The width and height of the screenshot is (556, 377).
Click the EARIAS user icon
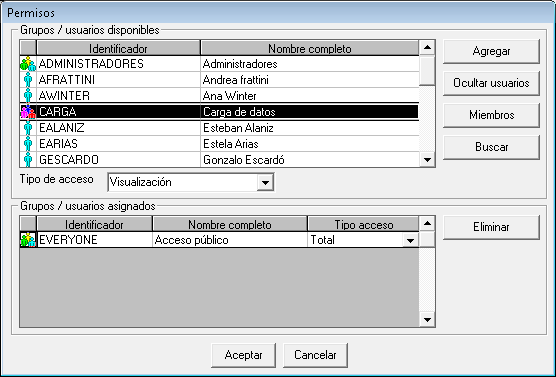pyautogui.click(x=28, y=144)
